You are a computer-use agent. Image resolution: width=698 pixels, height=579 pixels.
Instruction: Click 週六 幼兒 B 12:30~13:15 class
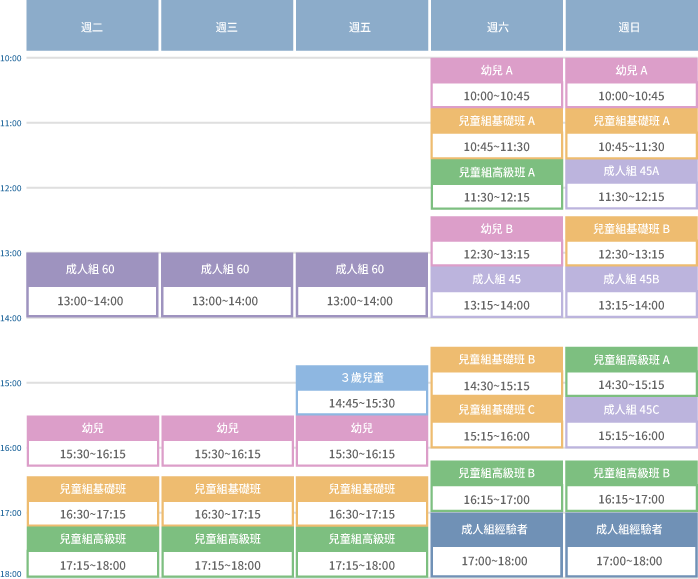coord(496,241)
